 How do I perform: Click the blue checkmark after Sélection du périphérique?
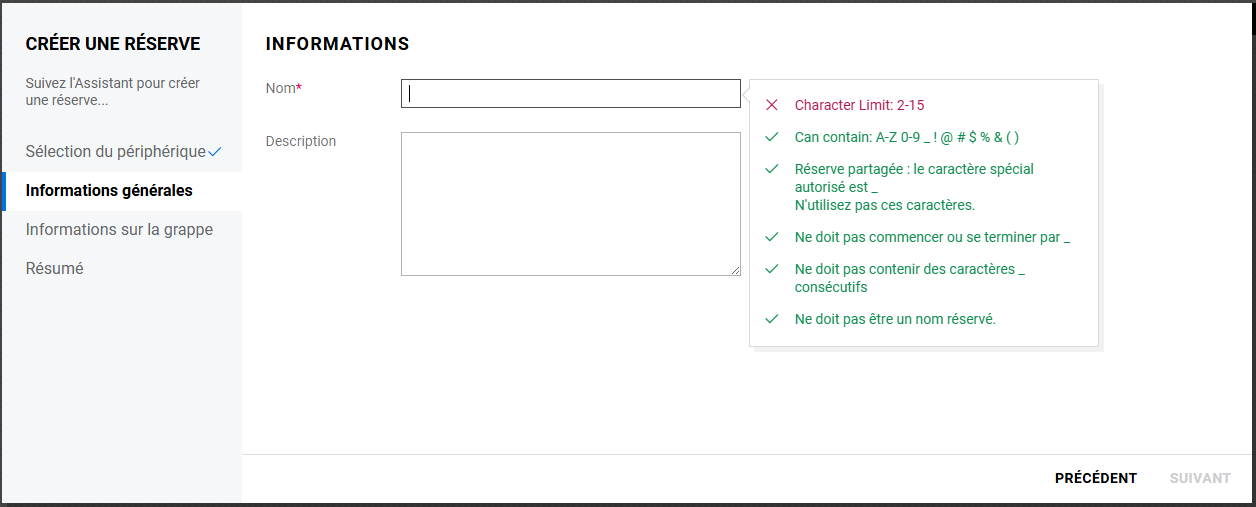tap(215, 152)
